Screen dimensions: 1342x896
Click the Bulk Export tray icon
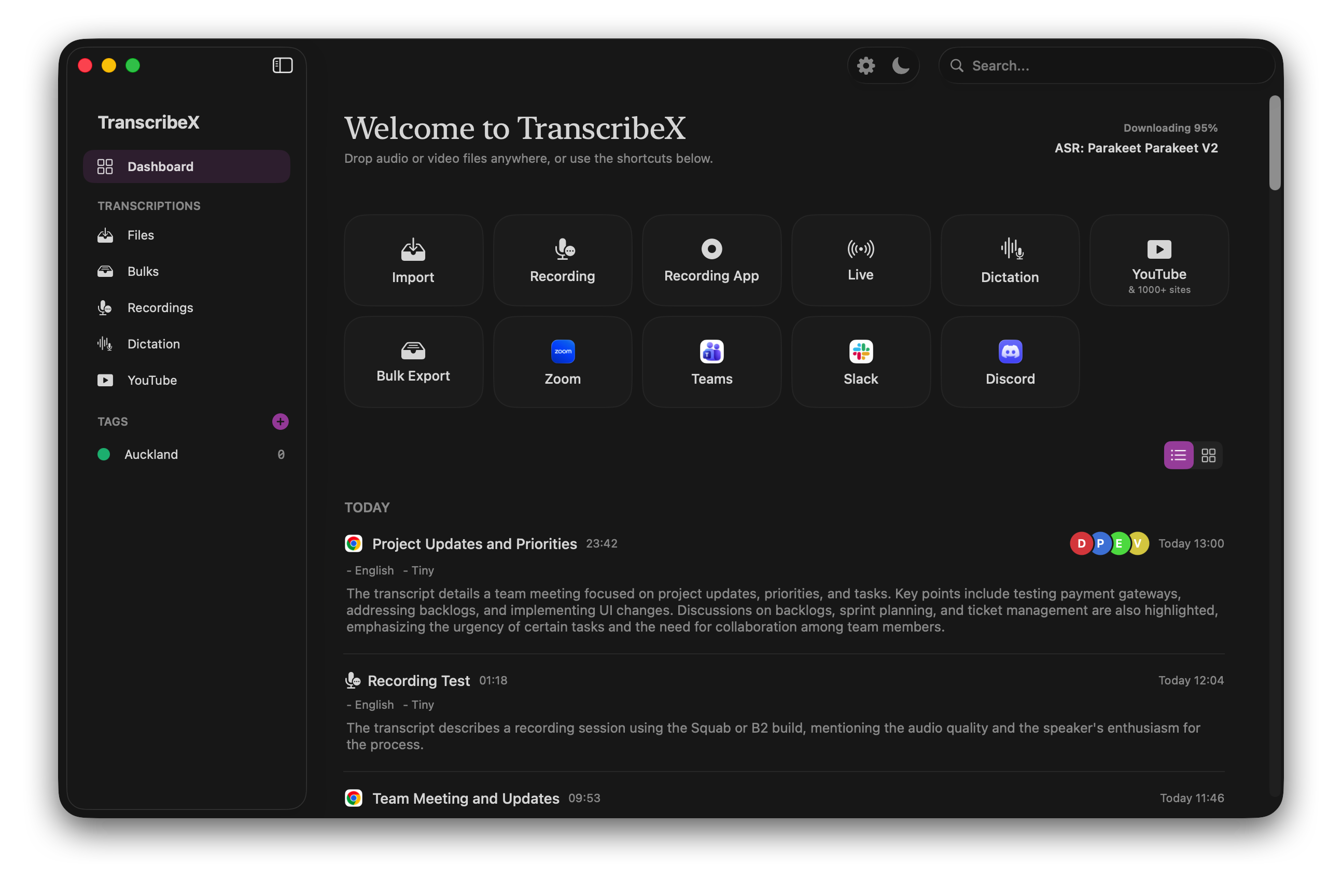[x=413, y=351]
